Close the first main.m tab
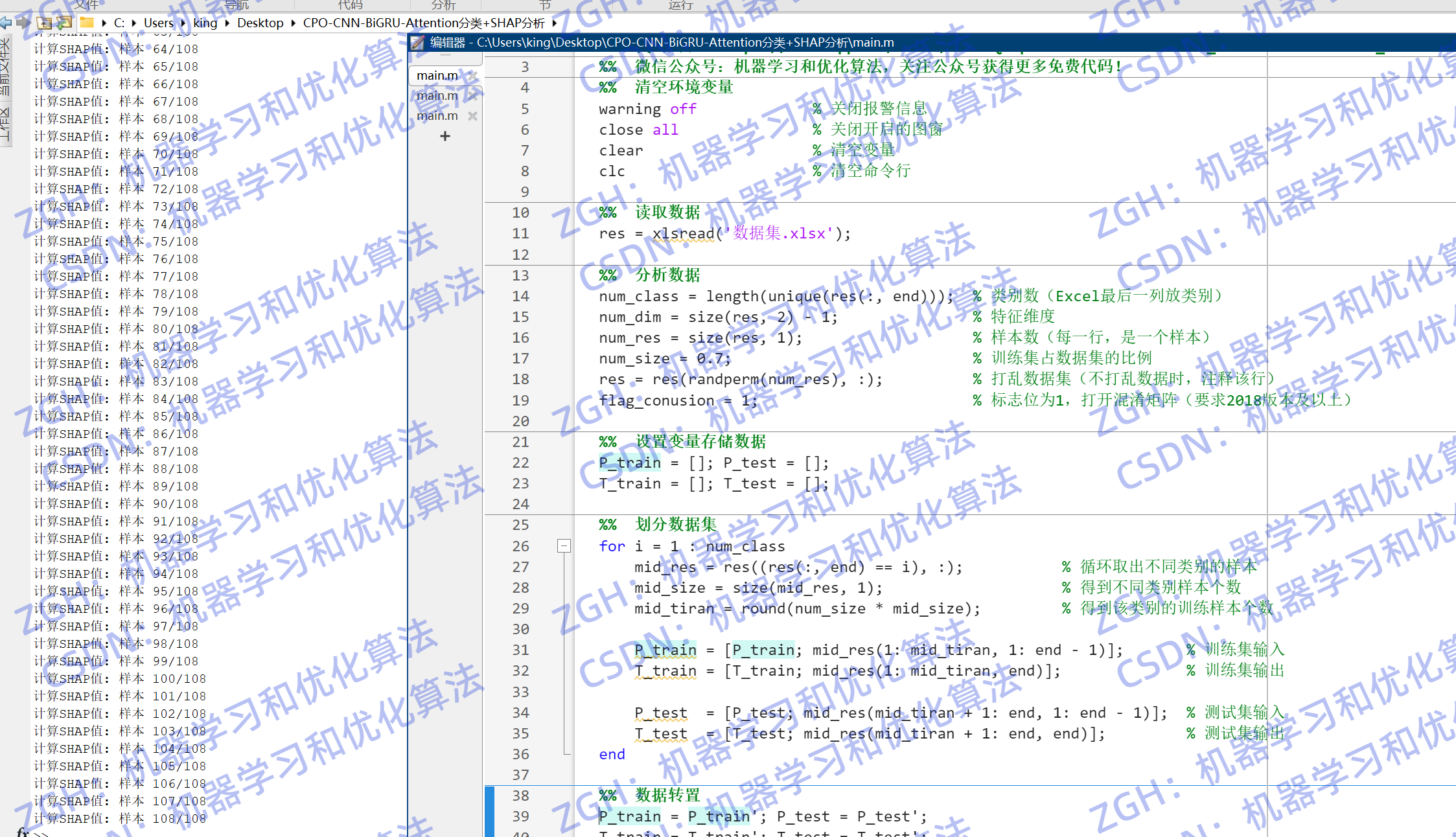1456x837 pixels. point(473,76)
